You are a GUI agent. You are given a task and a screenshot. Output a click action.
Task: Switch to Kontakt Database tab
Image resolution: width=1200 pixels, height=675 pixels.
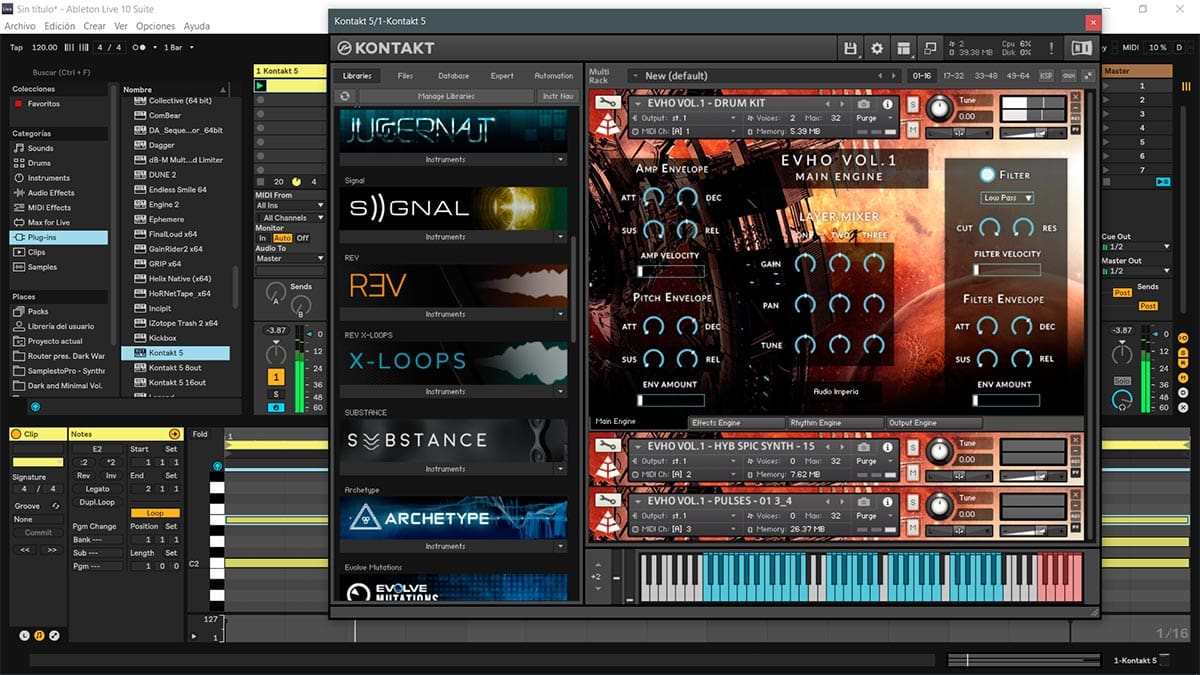pos(453,76)
